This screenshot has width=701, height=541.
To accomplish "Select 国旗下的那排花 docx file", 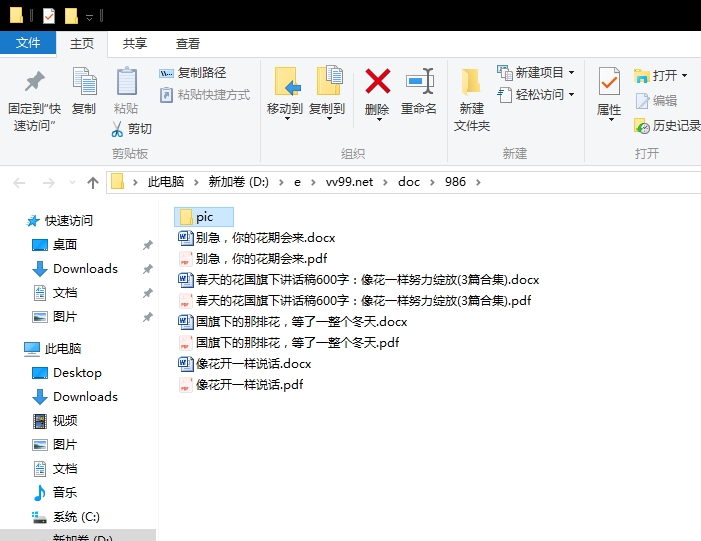I will [x=293, y=322].
